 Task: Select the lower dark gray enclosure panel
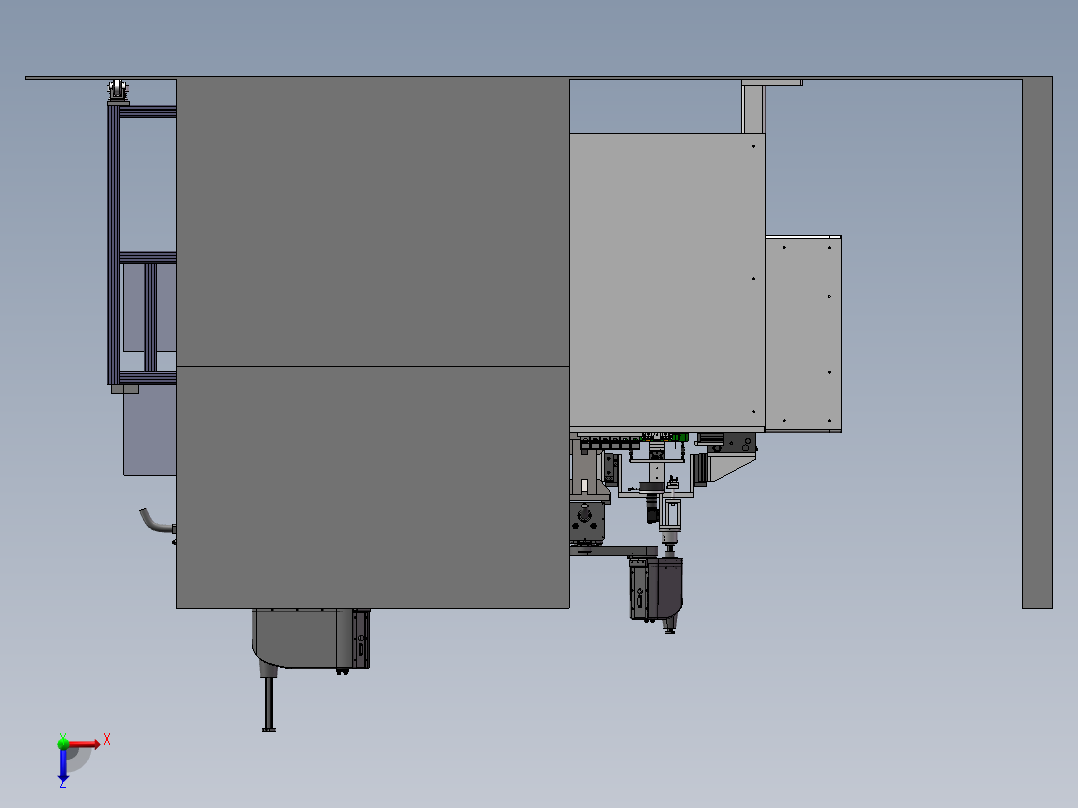click(373, 487)
